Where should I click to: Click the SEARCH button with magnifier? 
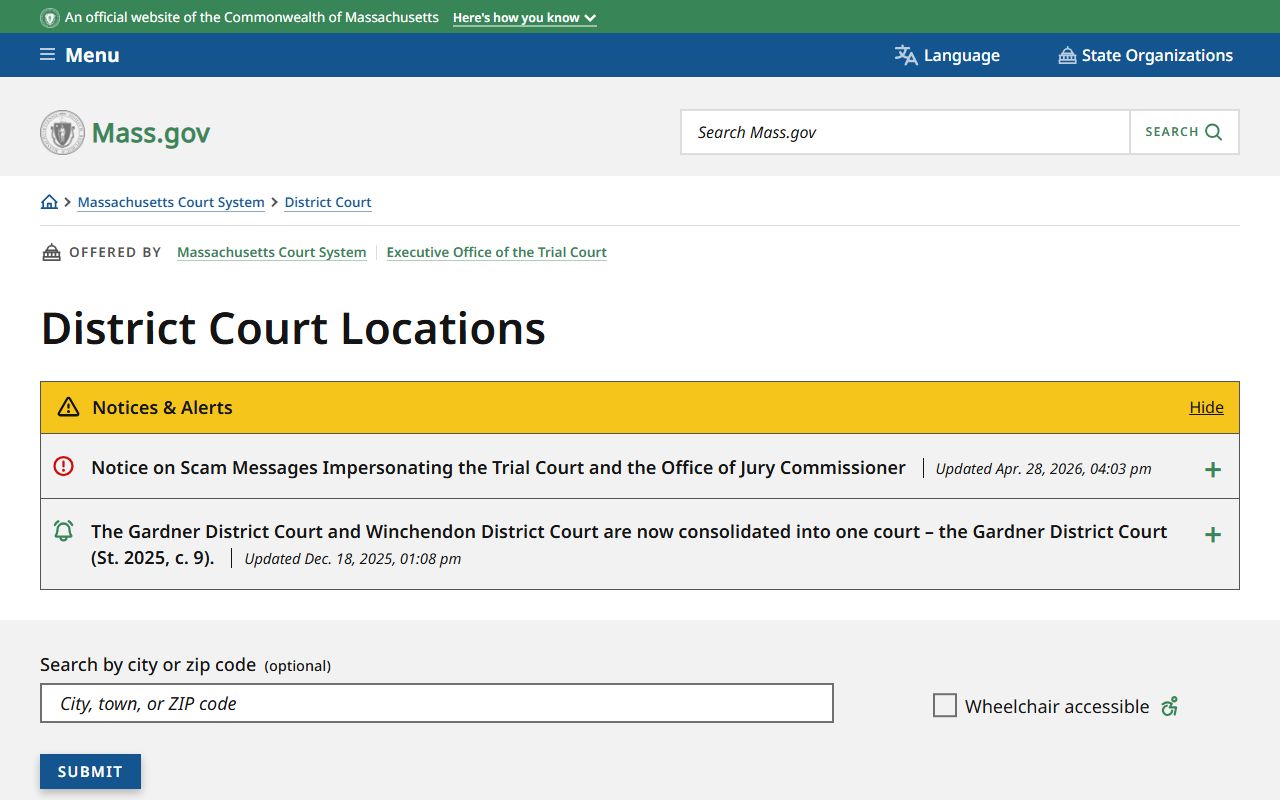pos(1184,132)
